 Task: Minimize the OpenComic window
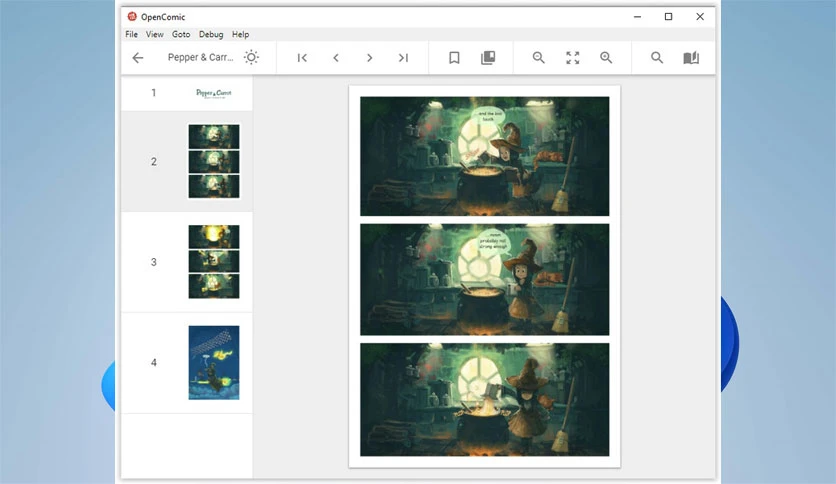click(637, 17)
